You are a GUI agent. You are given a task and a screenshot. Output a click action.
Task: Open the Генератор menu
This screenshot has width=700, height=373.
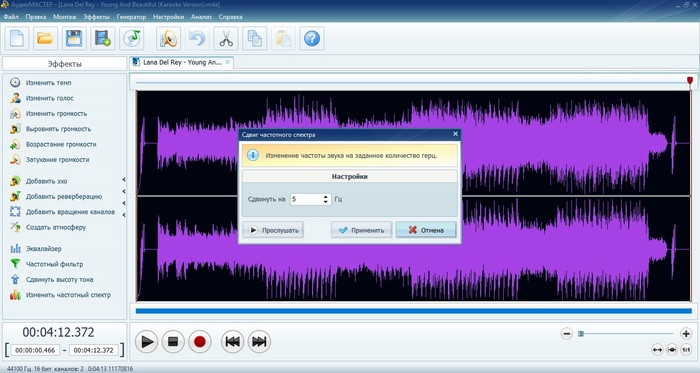[x=131, y=17]
